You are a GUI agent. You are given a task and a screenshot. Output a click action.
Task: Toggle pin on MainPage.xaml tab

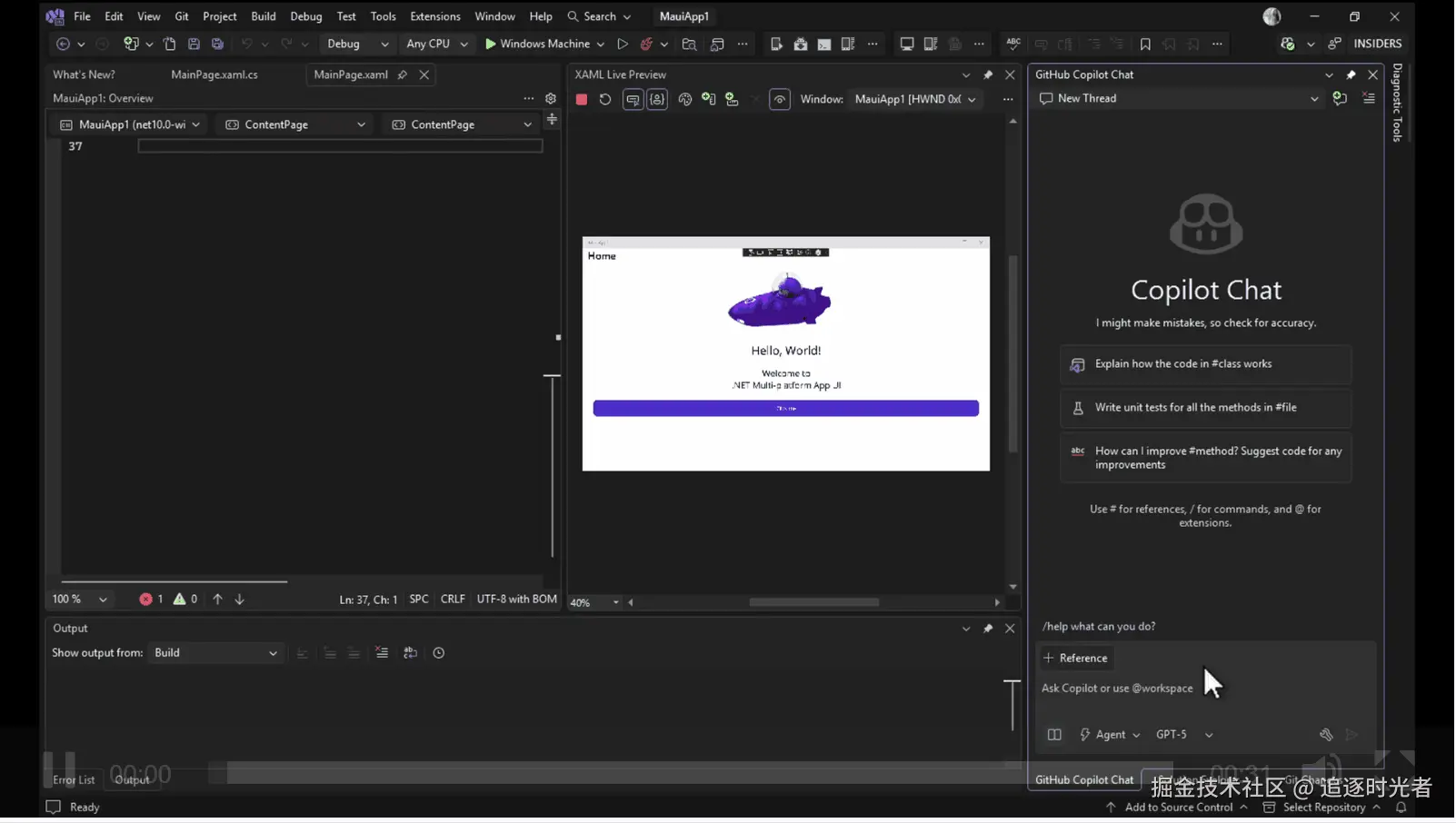click(403, 74)
